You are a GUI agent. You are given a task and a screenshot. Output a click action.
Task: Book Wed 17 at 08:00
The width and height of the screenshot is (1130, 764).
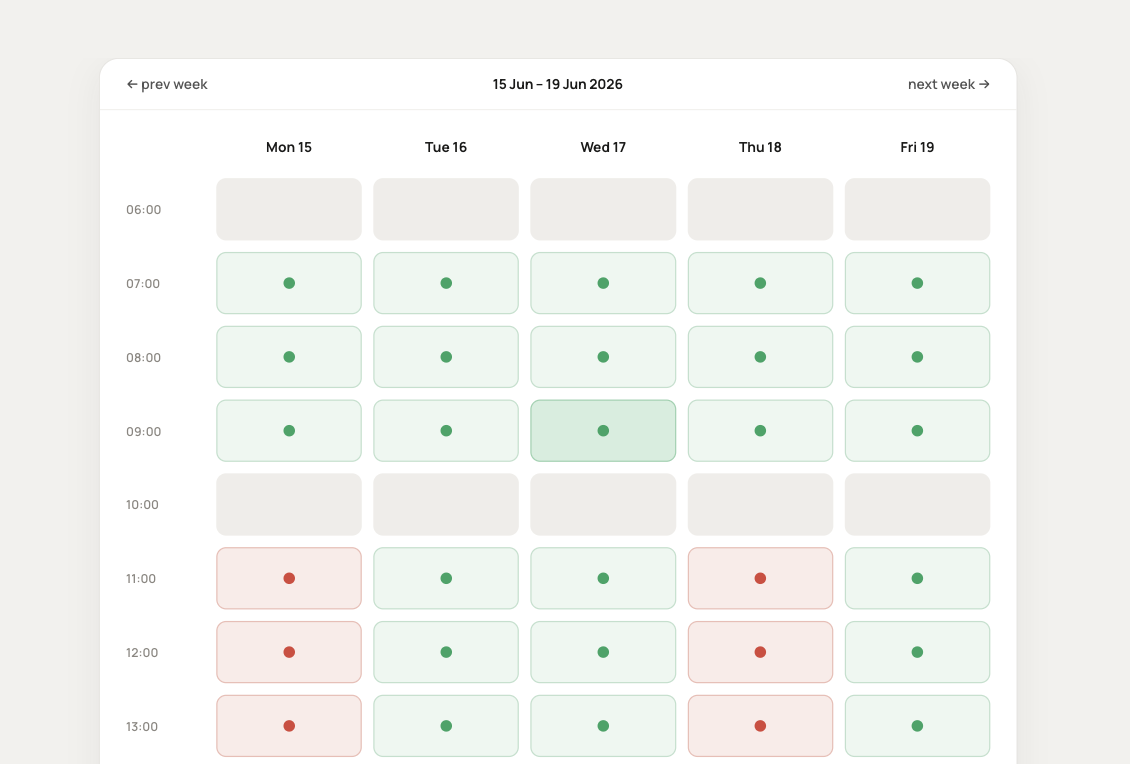coord(603,357)
